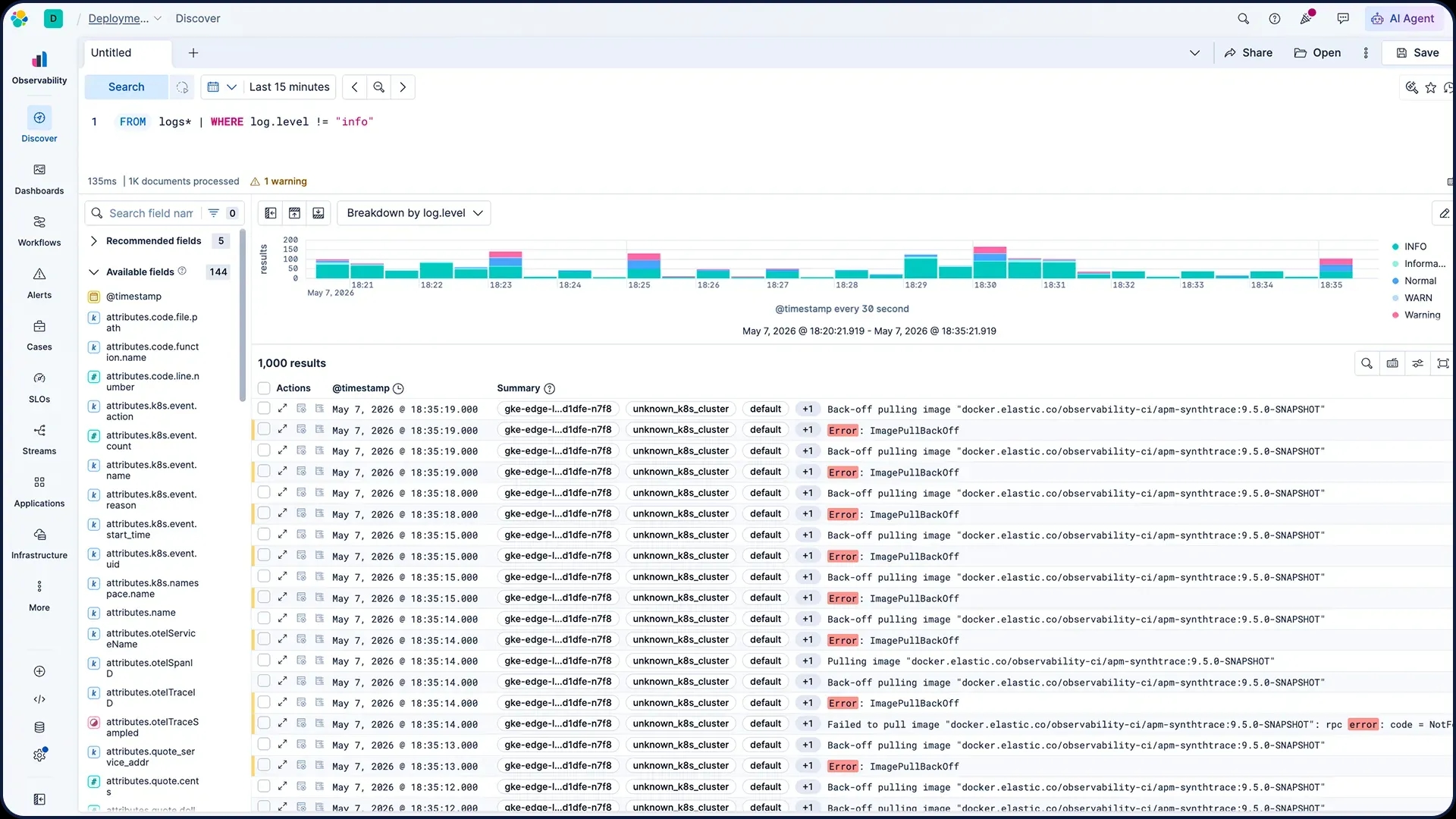Step time range backward
Image resolution: width=1456 pixels, height=819 pixels.
(354, 87)
